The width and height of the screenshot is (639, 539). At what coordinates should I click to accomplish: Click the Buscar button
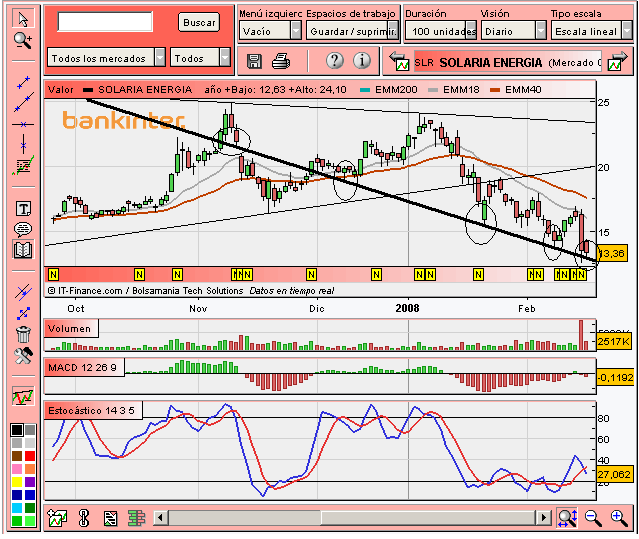pos(199,22)
